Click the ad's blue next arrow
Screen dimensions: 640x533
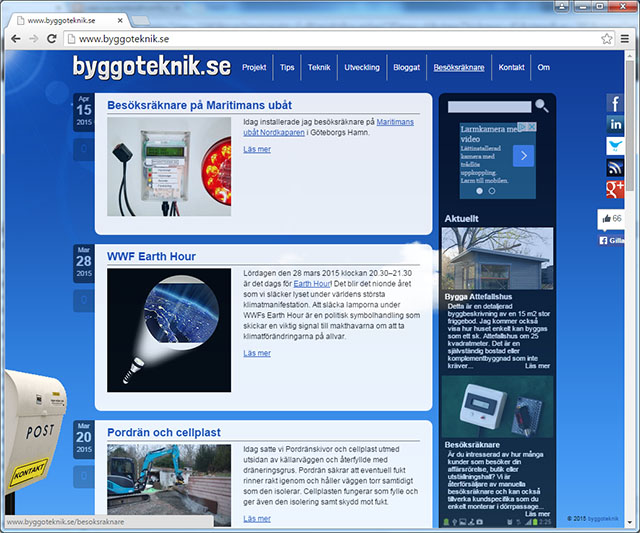click(524, 155)
